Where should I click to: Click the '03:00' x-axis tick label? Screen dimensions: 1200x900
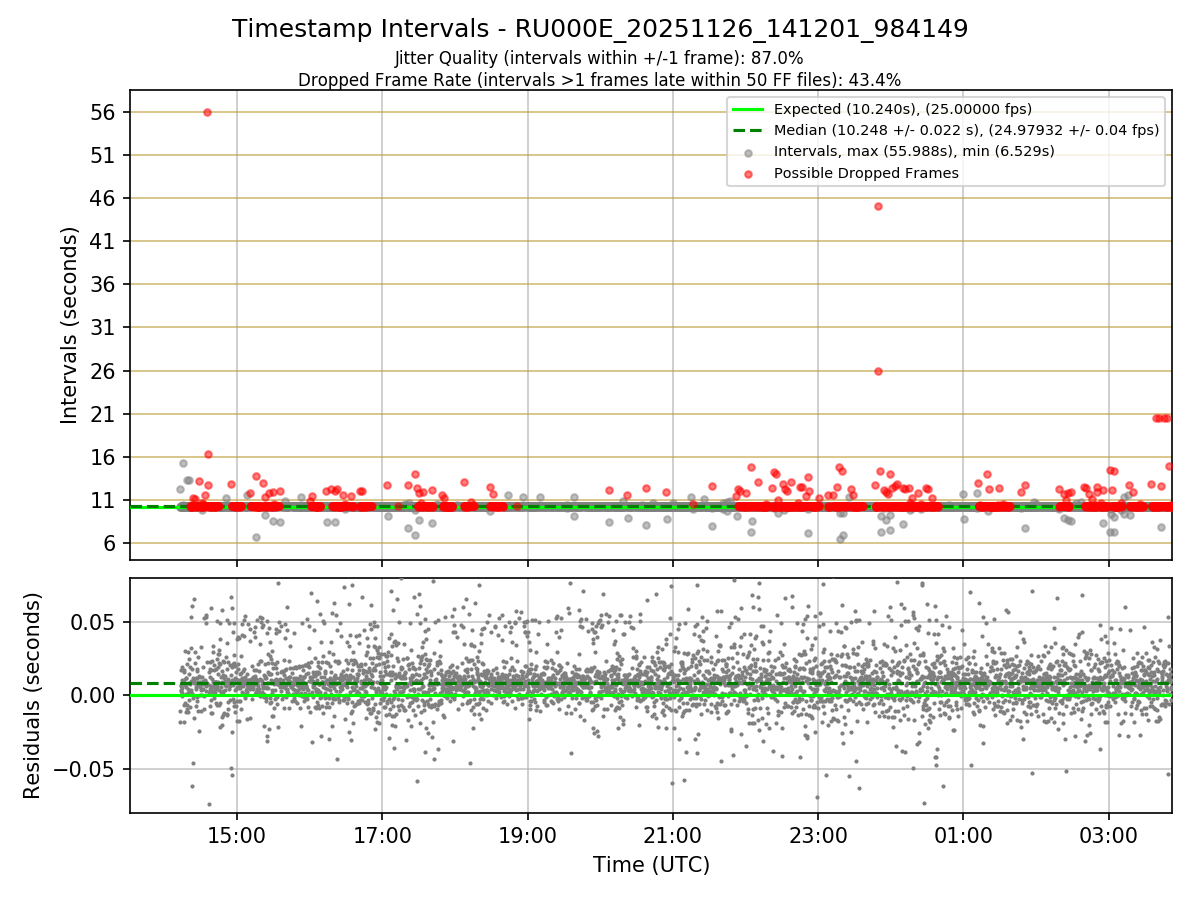click(x=1109, y=835)
